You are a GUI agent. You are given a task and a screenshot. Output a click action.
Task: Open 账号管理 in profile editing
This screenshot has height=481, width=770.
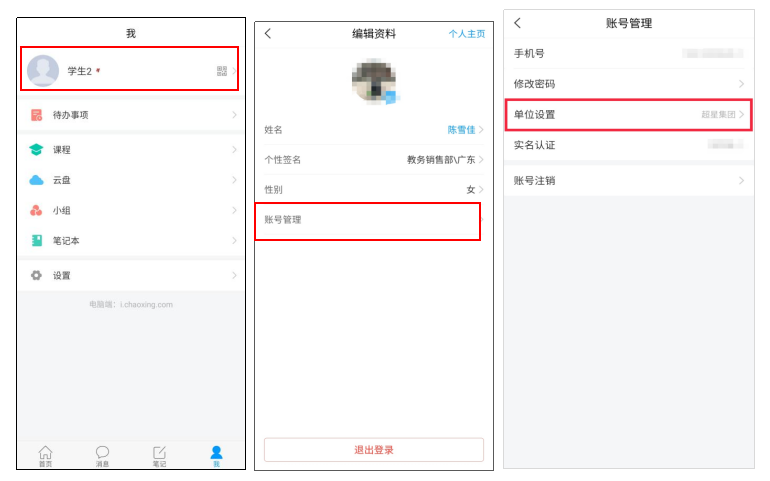(367, 220)
